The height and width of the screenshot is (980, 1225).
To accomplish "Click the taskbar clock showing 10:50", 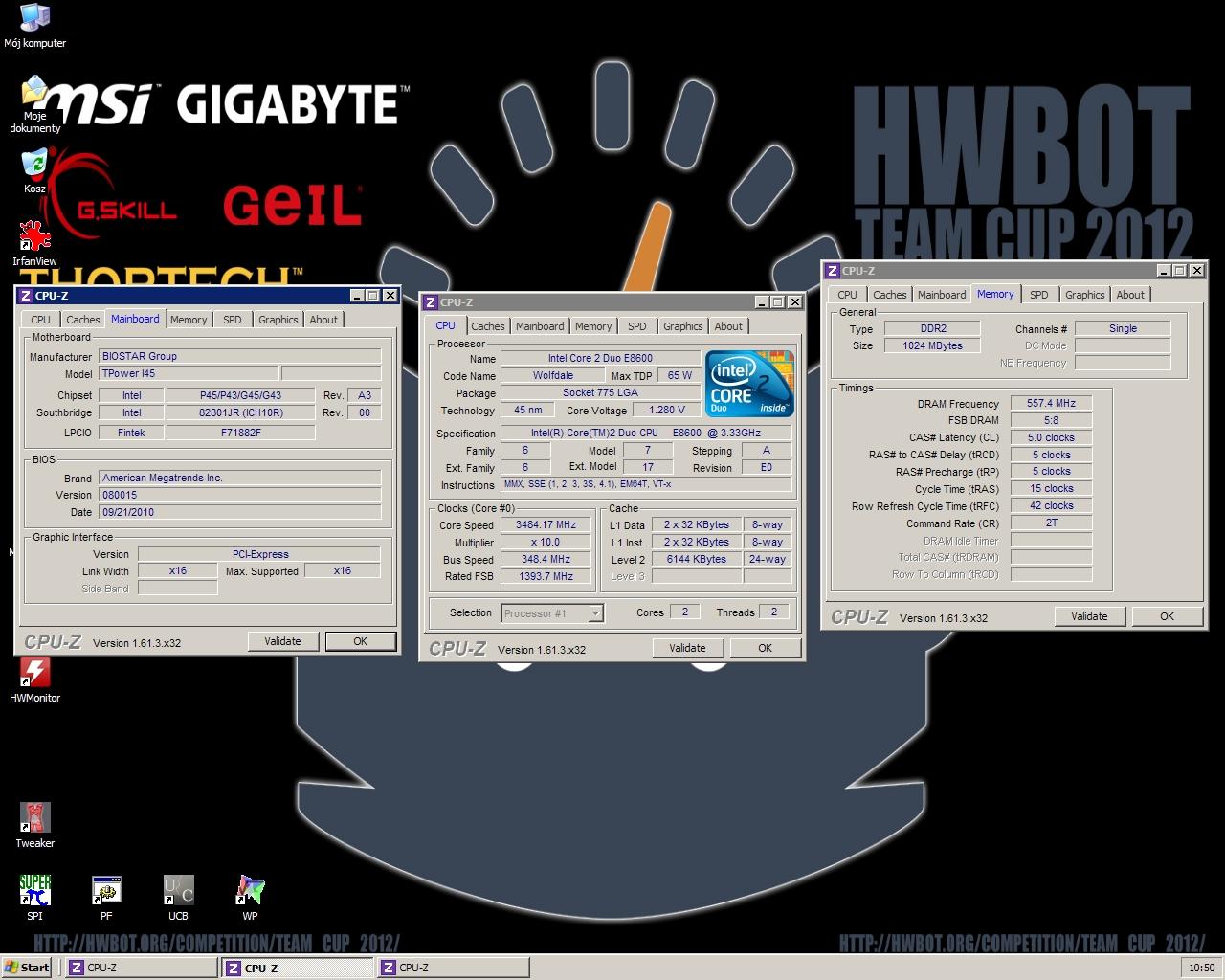I will 1201,968.
